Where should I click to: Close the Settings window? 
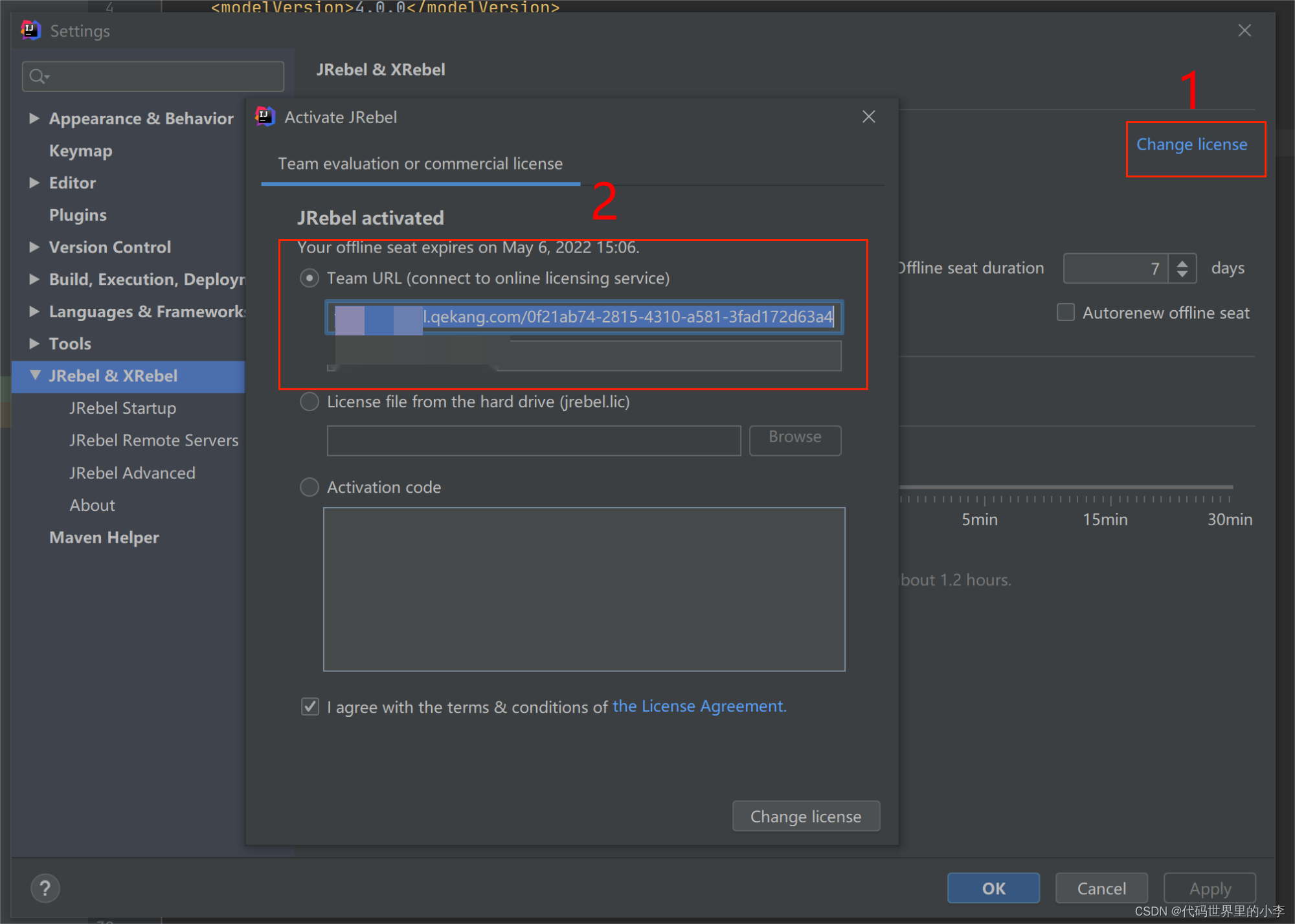1244,30
